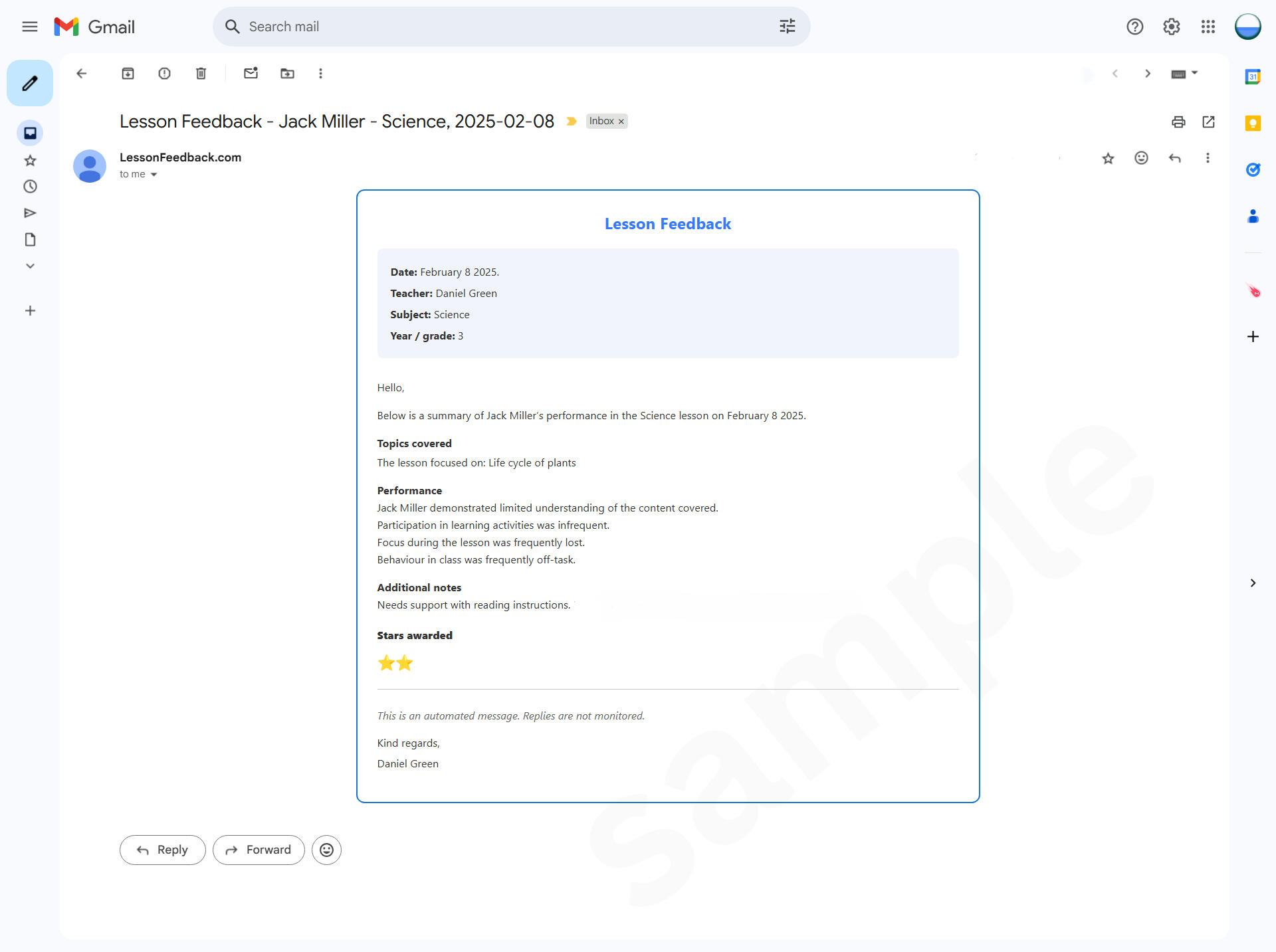Print all messages
This screenshot has width=1276, height=952.
(1178, 122)
